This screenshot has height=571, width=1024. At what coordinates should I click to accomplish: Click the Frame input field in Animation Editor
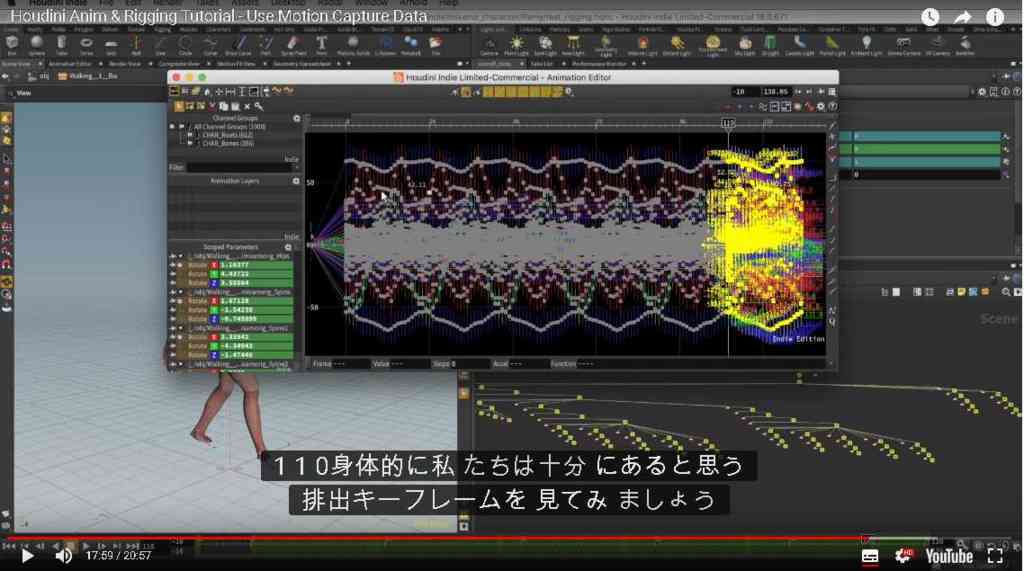click(349, 363)
